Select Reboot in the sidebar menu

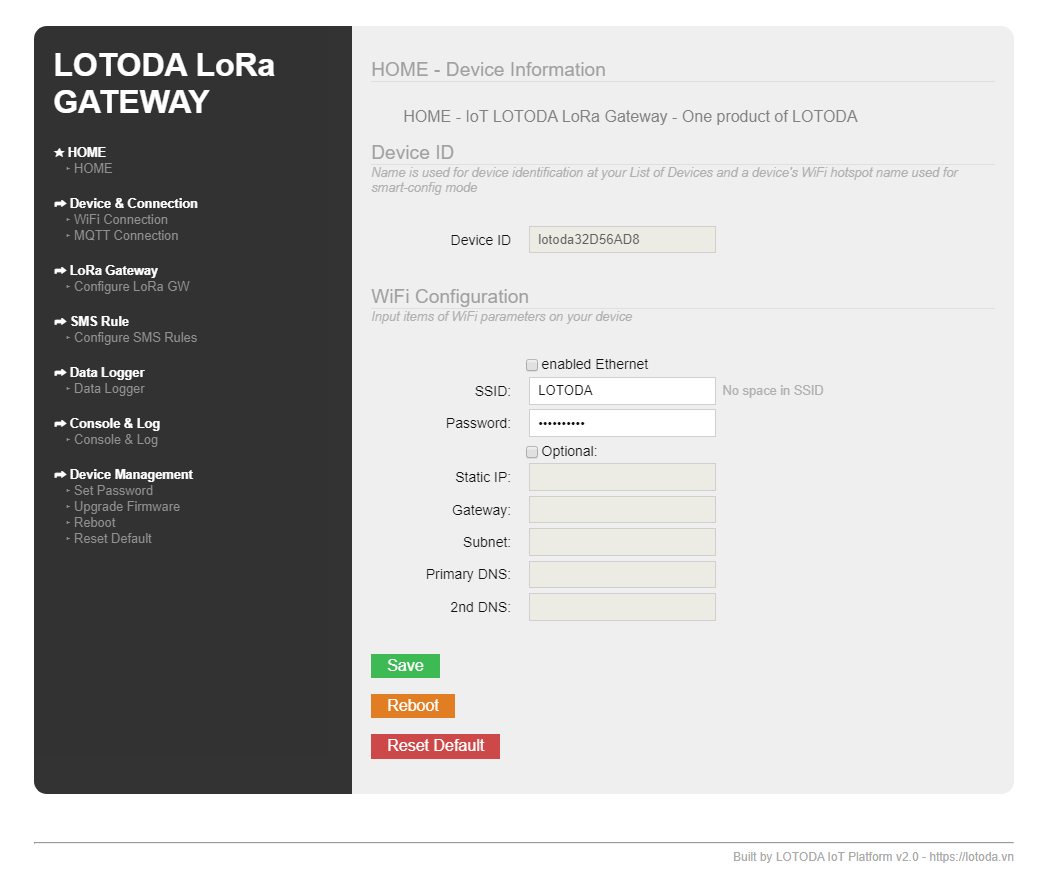coord(94,523)
